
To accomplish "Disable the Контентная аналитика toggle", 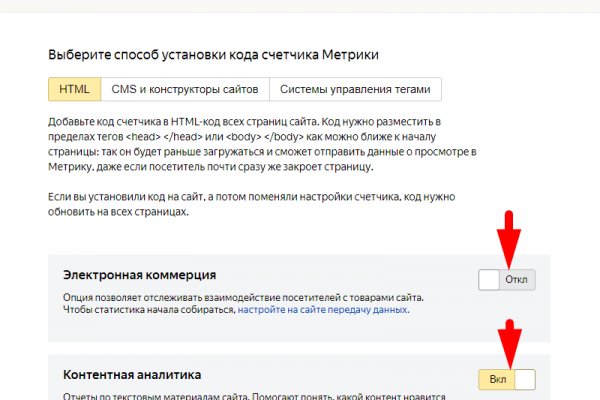I will pos(507,379).
